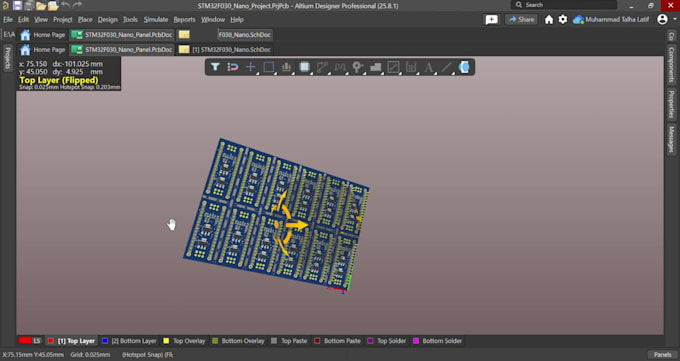Select the place component chip tool
The width and height of the screenshot is (680, 361).
point(304,67)
